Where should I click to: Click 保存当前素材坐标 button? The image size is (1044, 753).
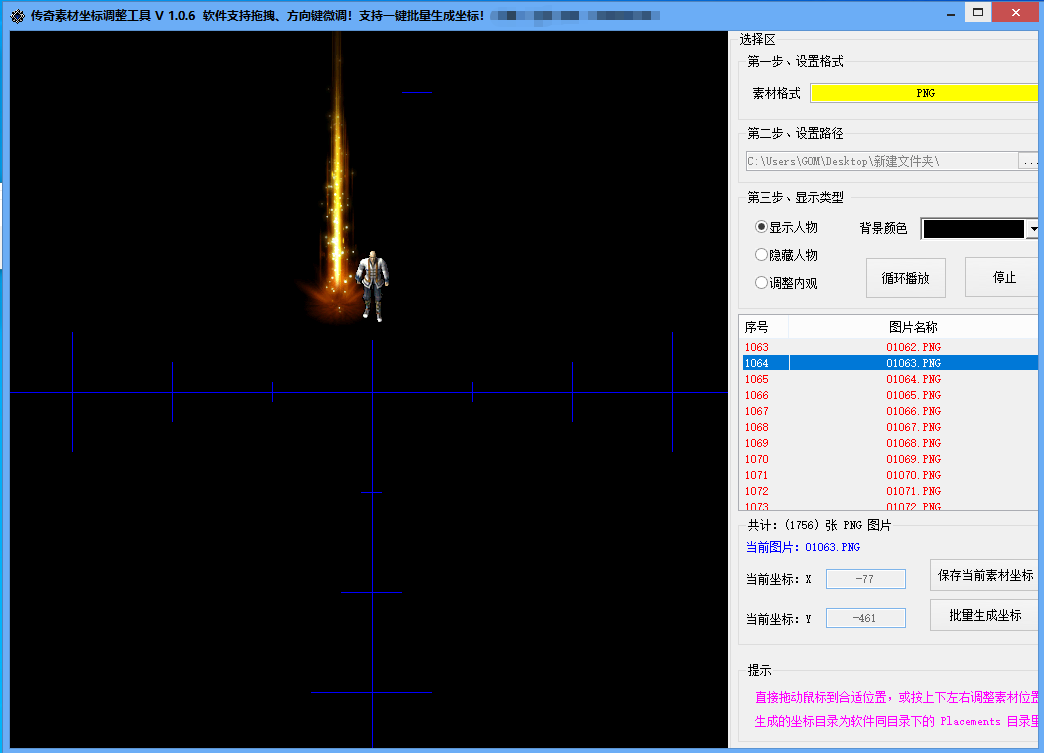point(986,575)
